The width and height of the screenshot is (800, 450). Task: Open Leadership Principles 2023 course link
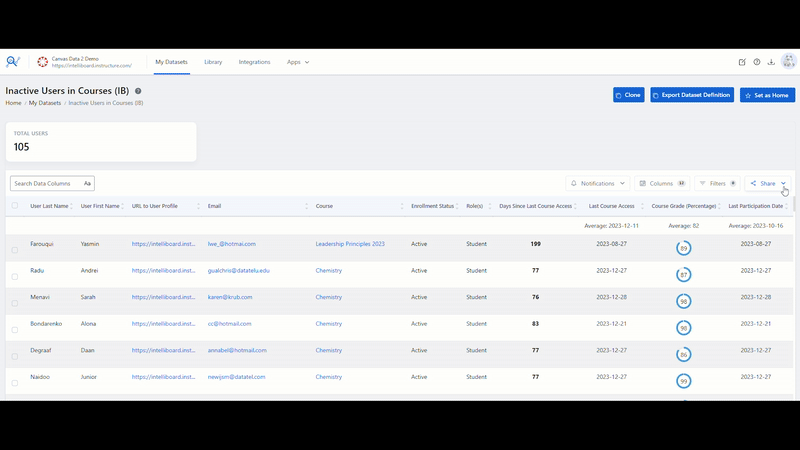(350, 244)
